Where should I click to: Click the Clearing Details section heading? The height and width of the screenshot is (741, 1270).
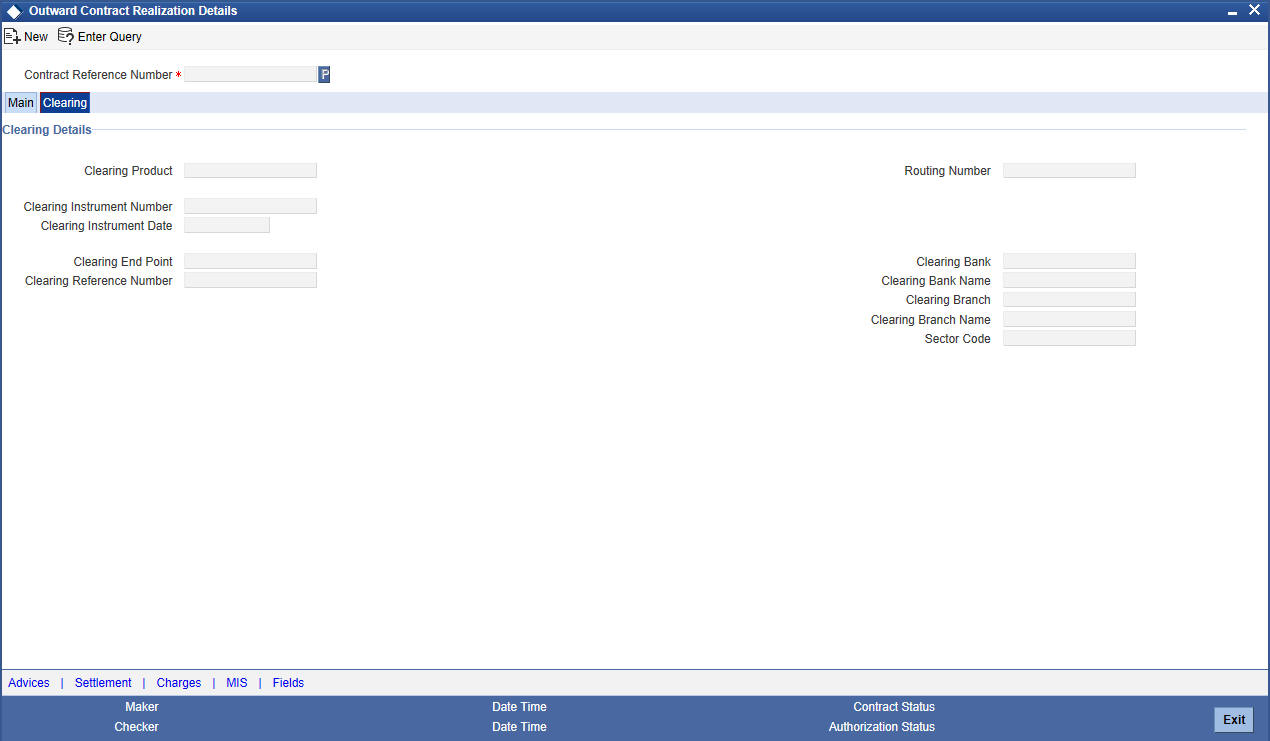pos(47,130)
